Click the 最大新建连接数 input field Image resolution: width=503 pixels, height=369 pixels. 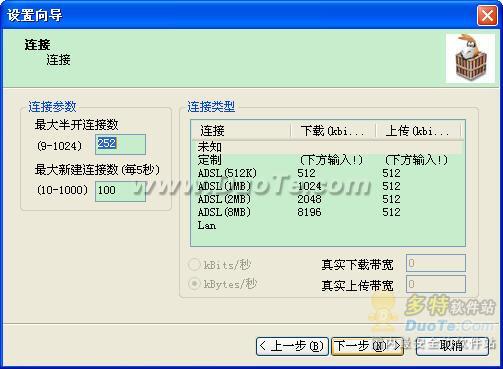[120, 191]
